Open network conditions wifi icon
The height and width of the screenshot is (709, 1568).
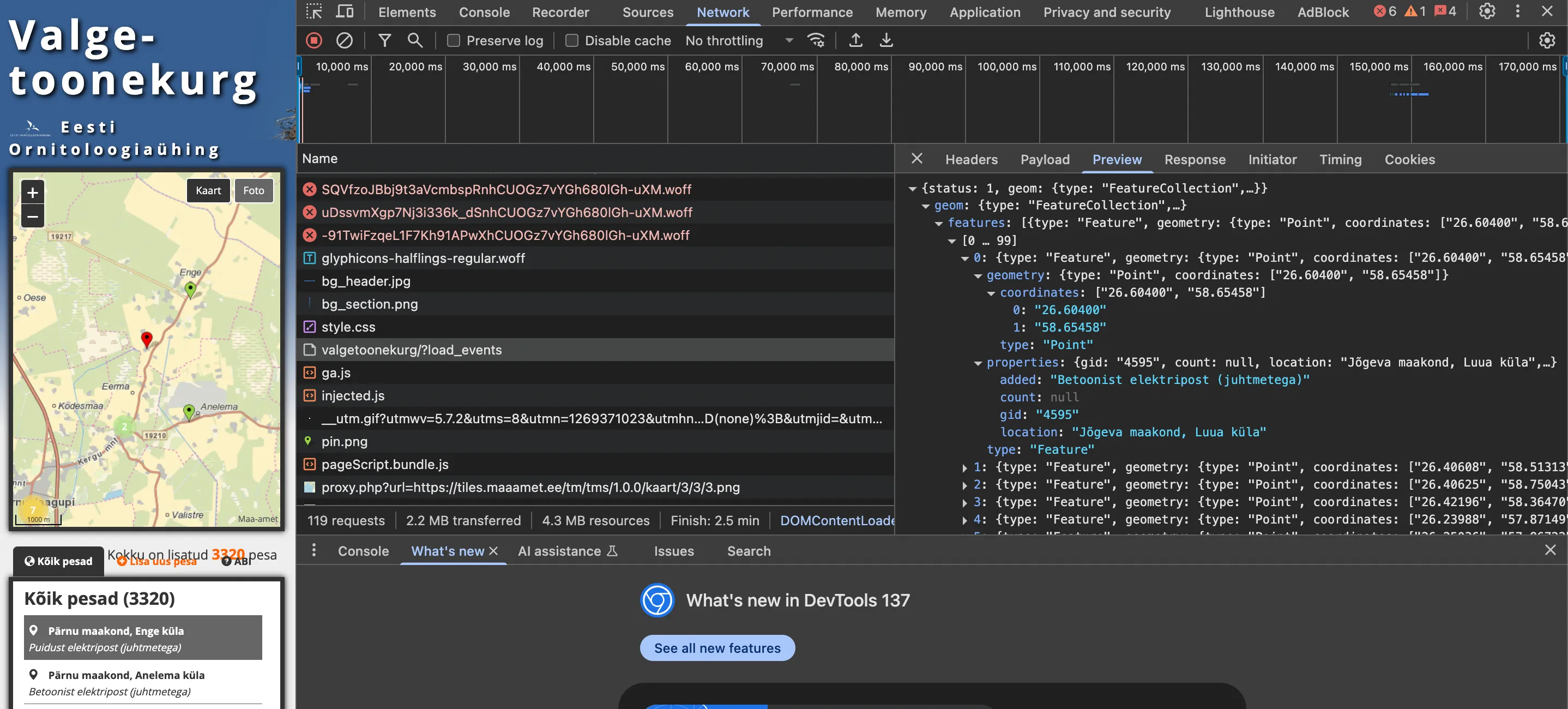[816, 40]
